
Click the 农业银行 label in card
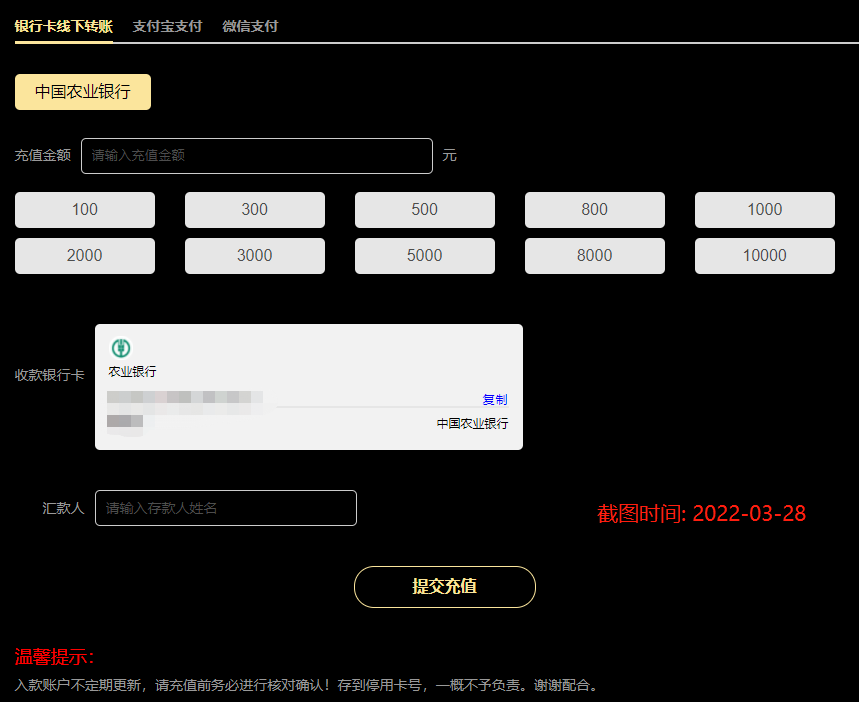click(132, 372)
